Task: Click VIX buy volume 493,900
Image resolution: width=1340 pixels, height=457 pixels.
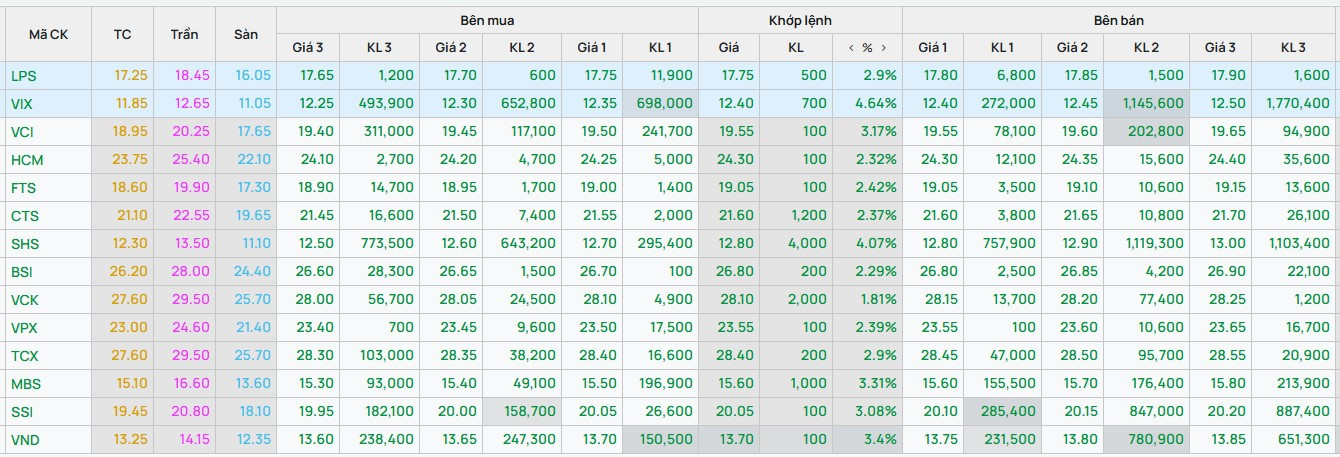Action: 388,103
